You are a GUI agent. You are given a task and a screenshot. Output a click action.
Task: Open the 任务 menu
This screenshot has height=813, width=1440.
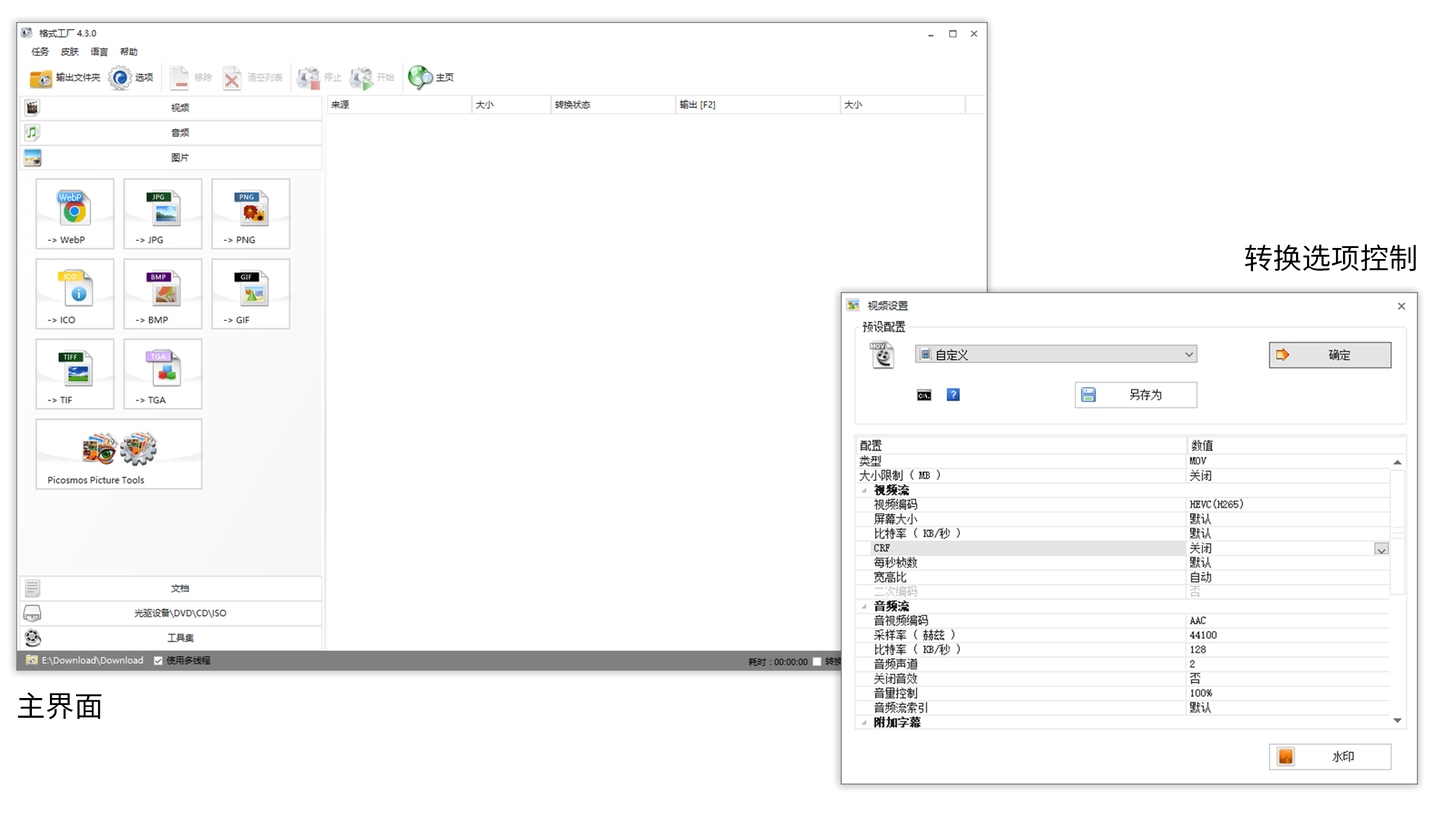(40, 52)
